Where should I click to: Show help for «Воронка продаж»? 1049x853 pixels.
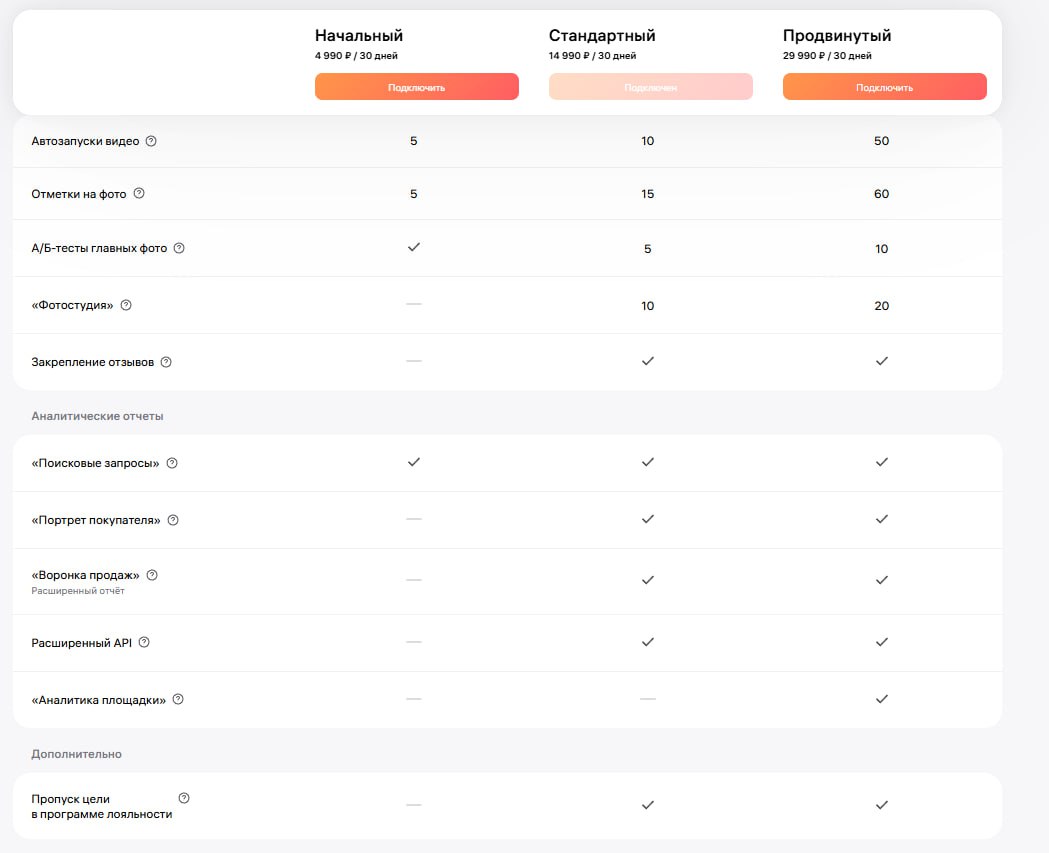(x=152, y=575)
